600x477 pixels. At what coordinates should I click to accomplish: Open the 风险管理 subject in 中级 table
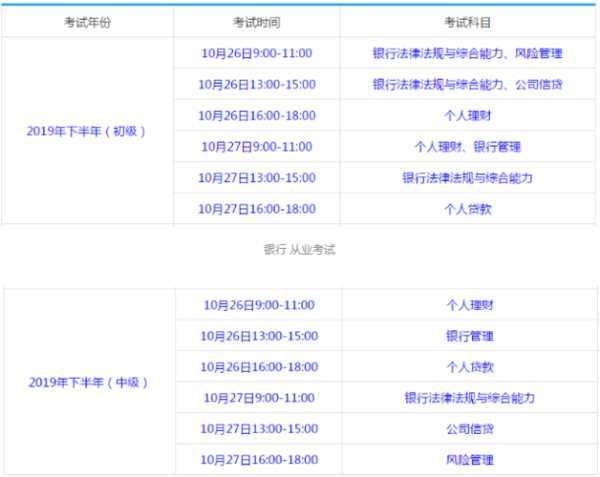point(468,460)
